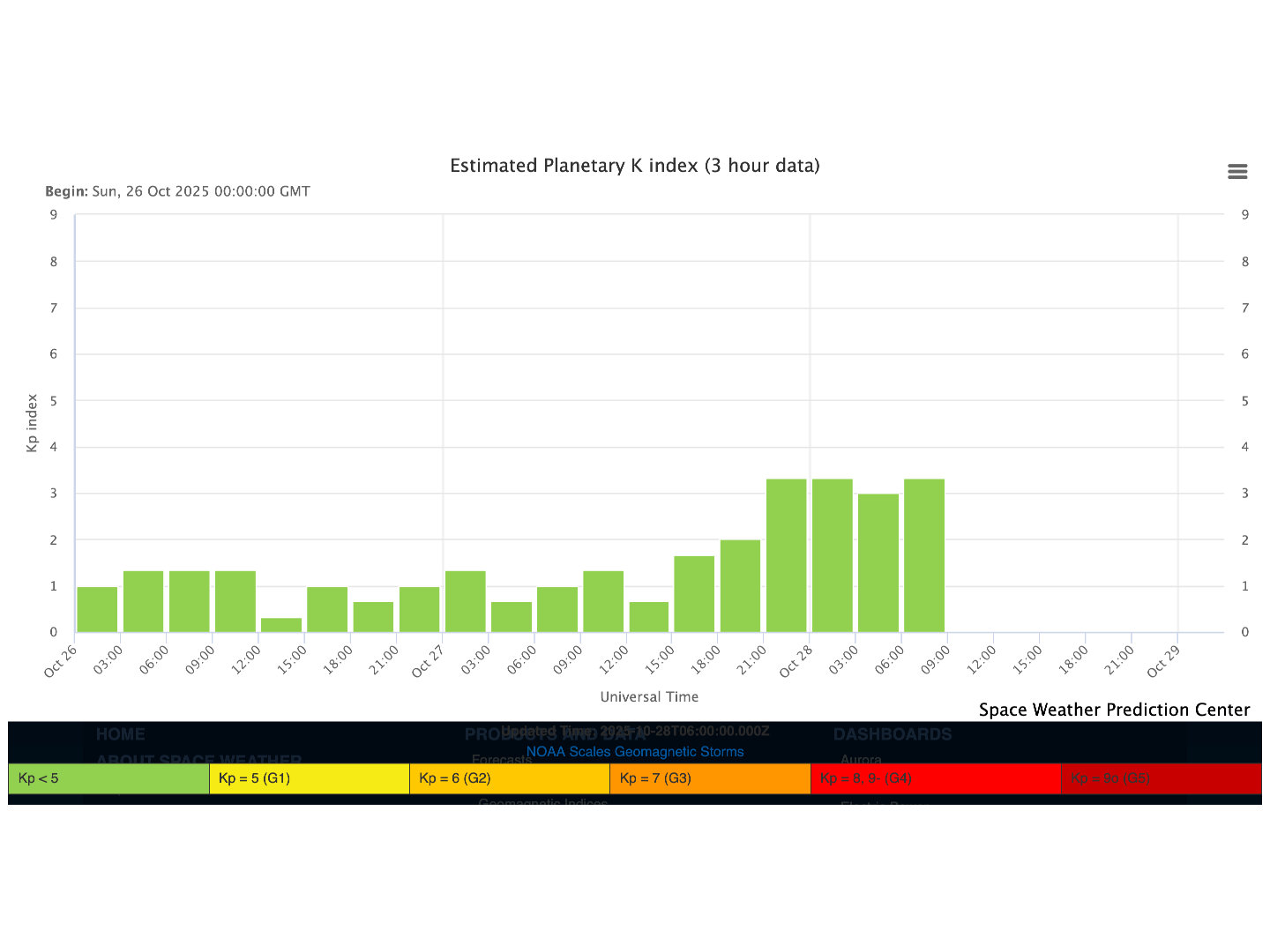The width and height of the screenshot is (1270, 952).
Task: Select the Kp = 6 (G2) legend box
Action: 509,778
